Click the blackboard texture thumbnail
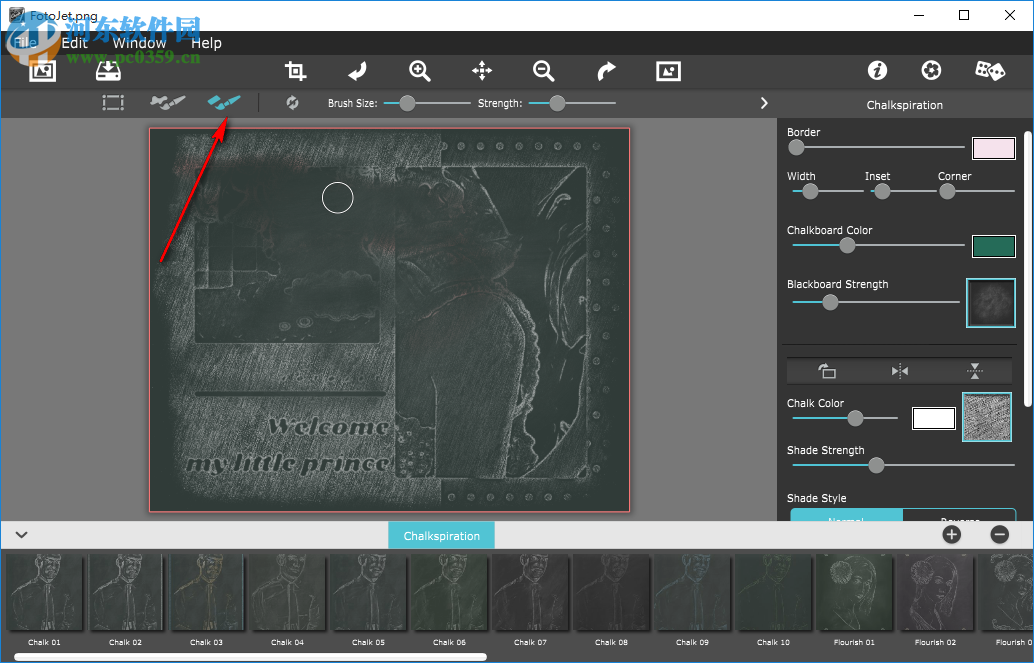Image resolution: width=1034 pixels, height=663 pixels. click(x=990, y=303)
